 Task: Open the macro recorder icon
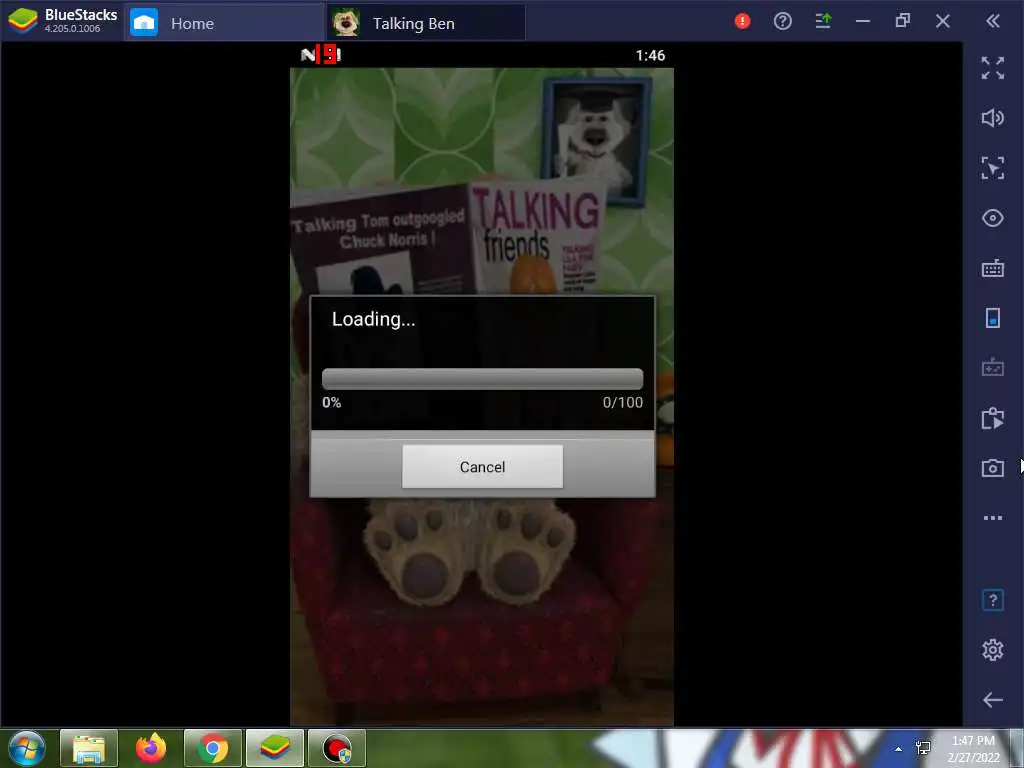[x=993, y=418]
